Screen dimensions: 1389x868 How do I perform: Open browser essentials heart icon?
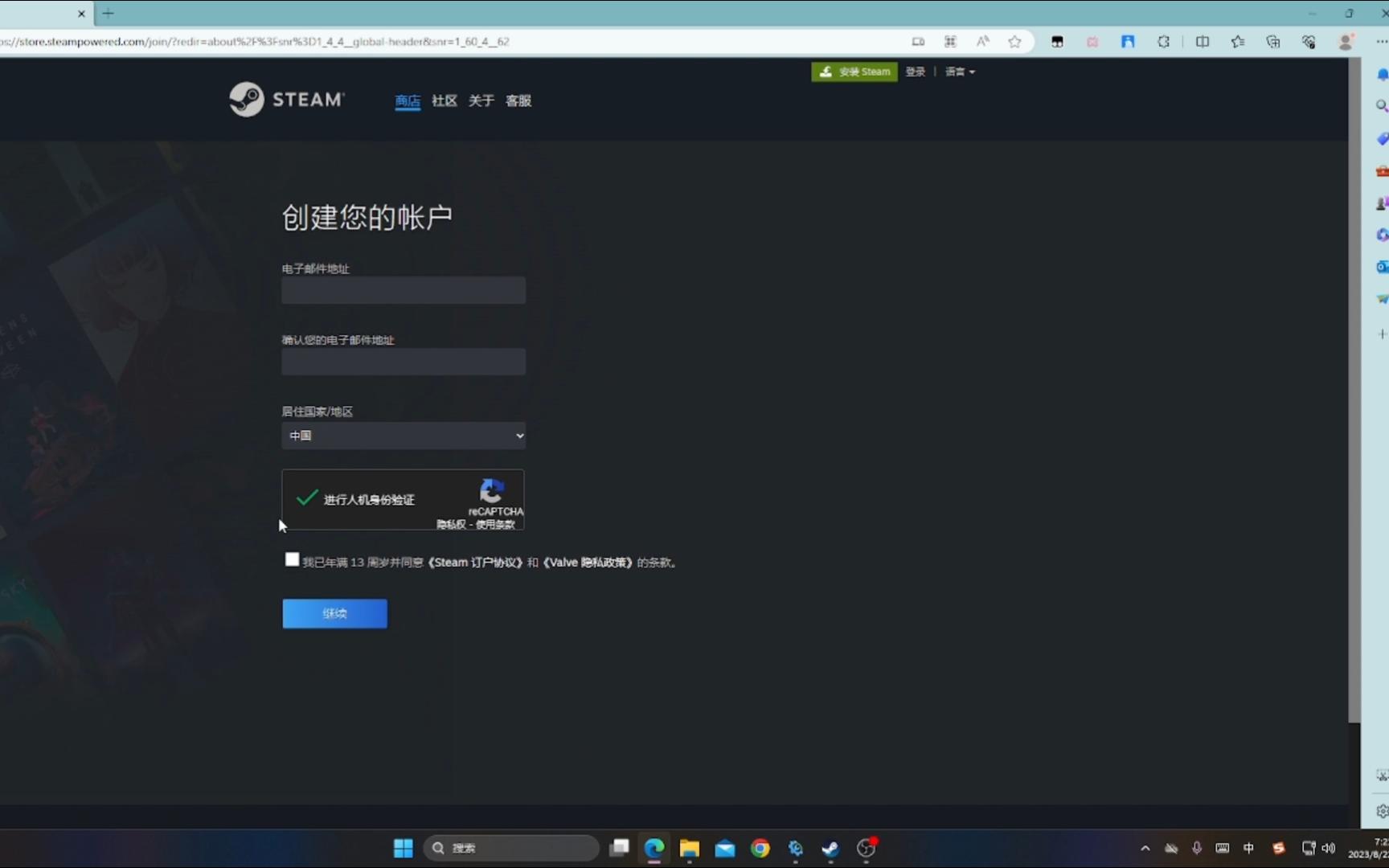coord(1309,42)
